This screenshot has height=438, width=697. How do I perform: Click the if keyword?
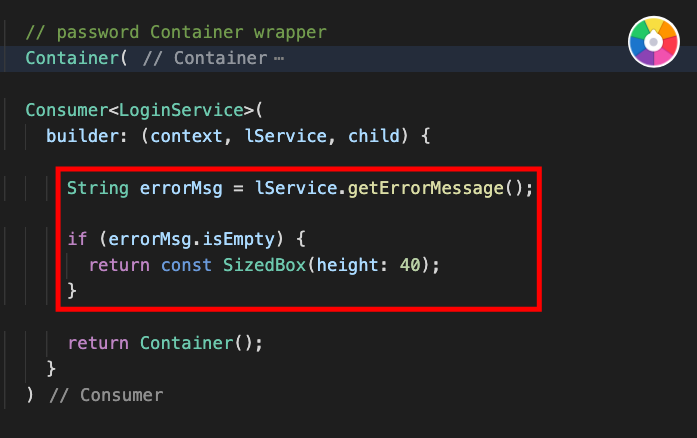(77, 239)
